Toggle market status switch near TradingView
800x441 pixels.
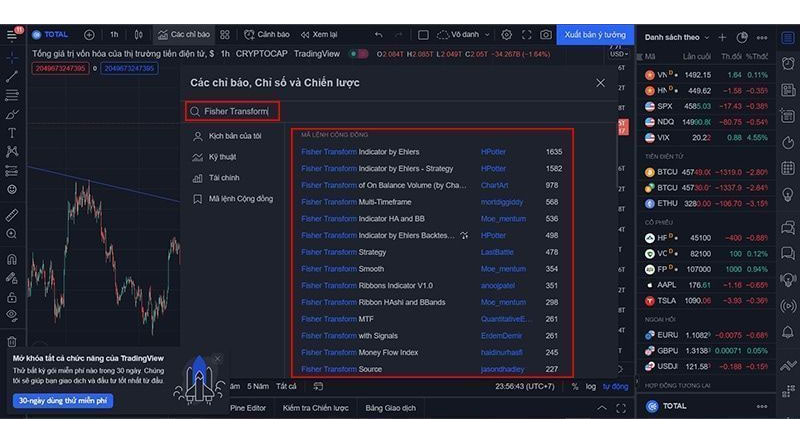pos(359,54)
